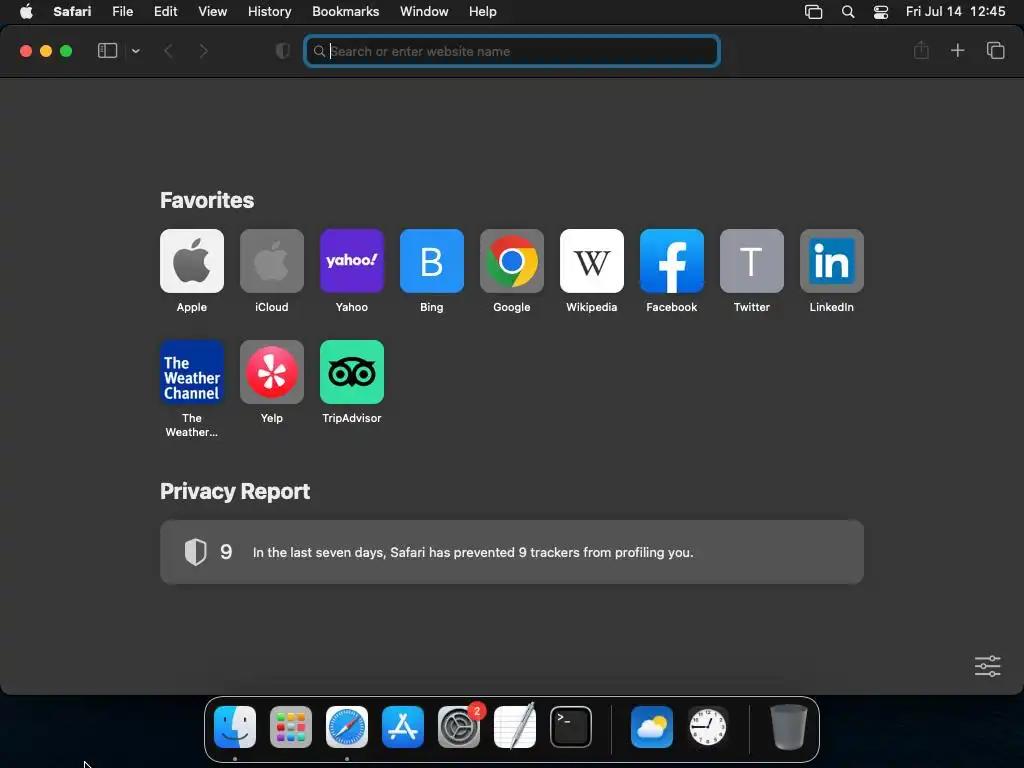Open the Safari menu
Image resolution: width=1024 pixels, height=768 pixels.
coord(72,12)
